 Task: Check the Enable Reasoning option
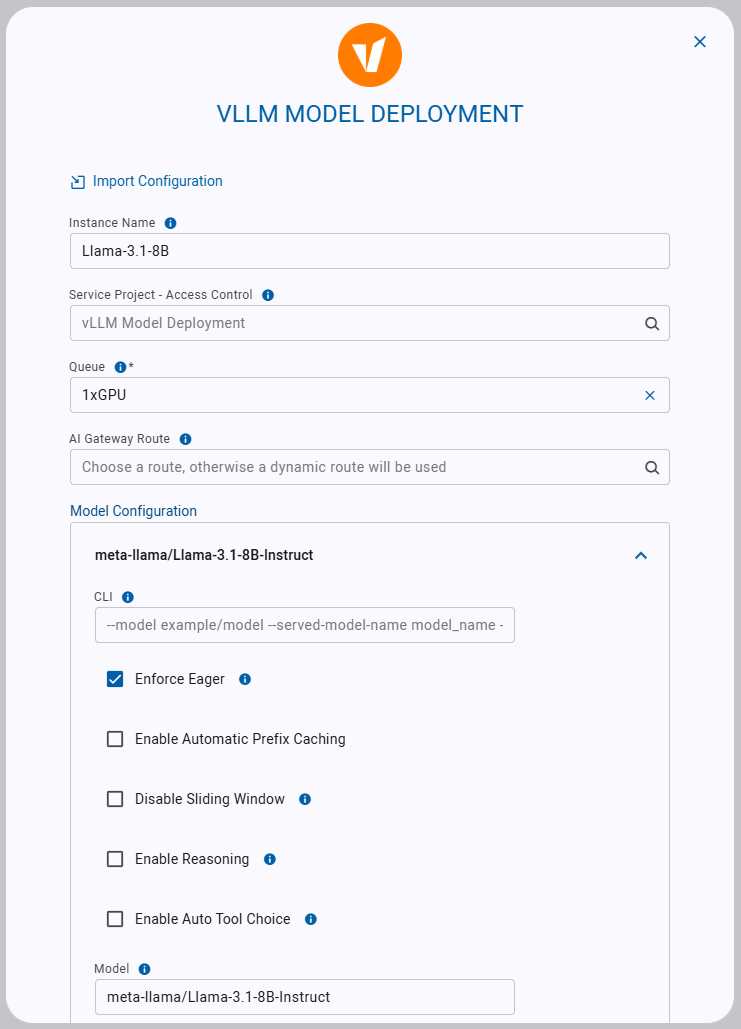pos(114,858)
